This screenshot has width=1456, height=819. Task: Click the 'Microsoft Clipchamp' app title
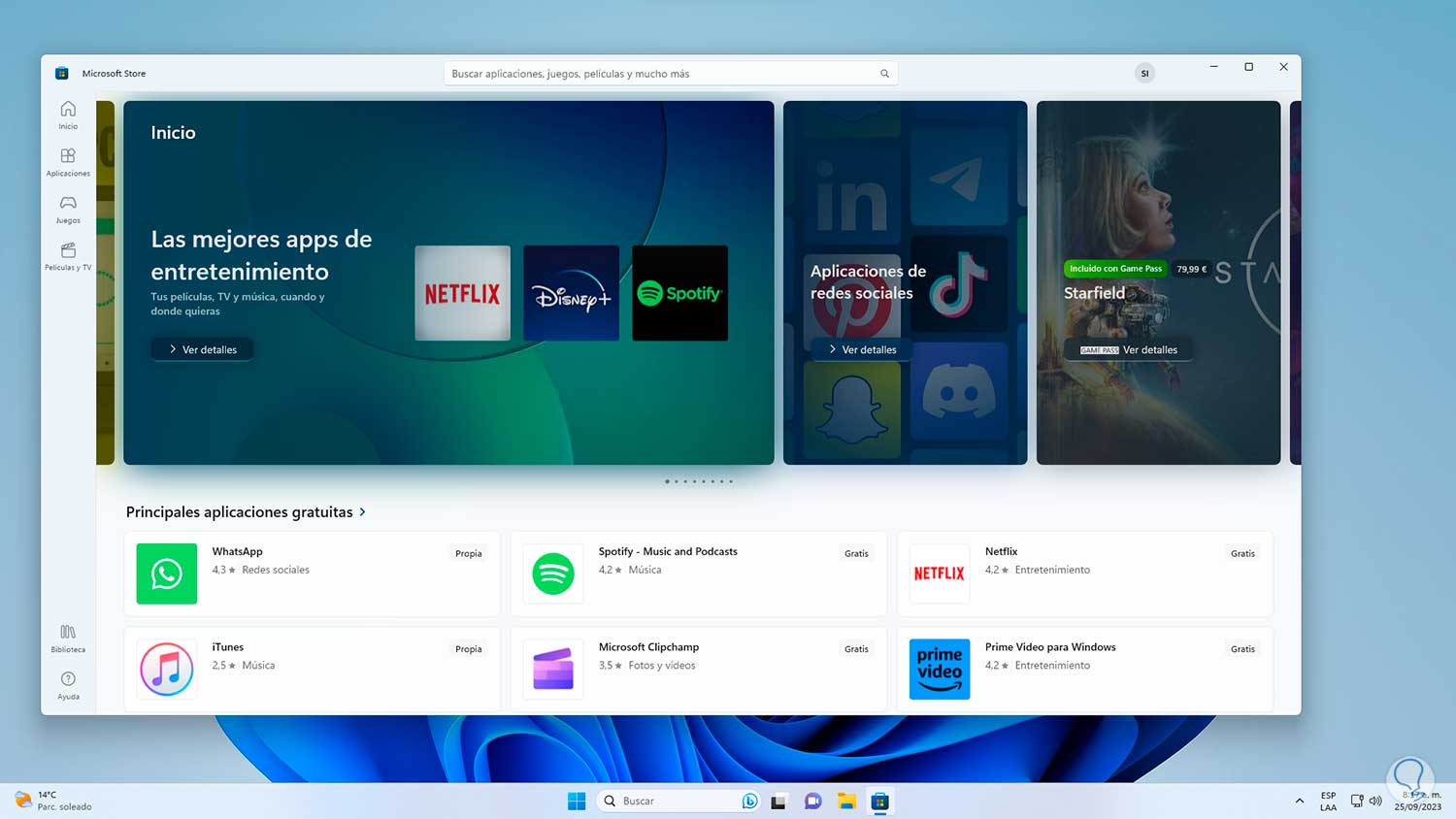648,647
